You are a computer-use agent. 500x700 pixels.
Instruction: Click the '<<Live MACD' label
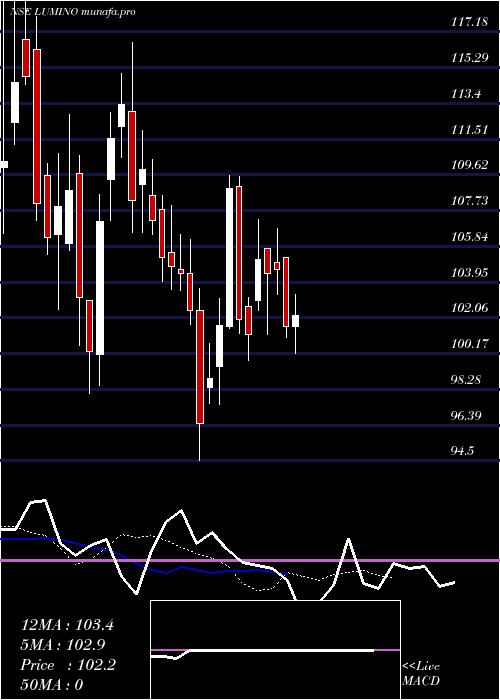(421, 673)
